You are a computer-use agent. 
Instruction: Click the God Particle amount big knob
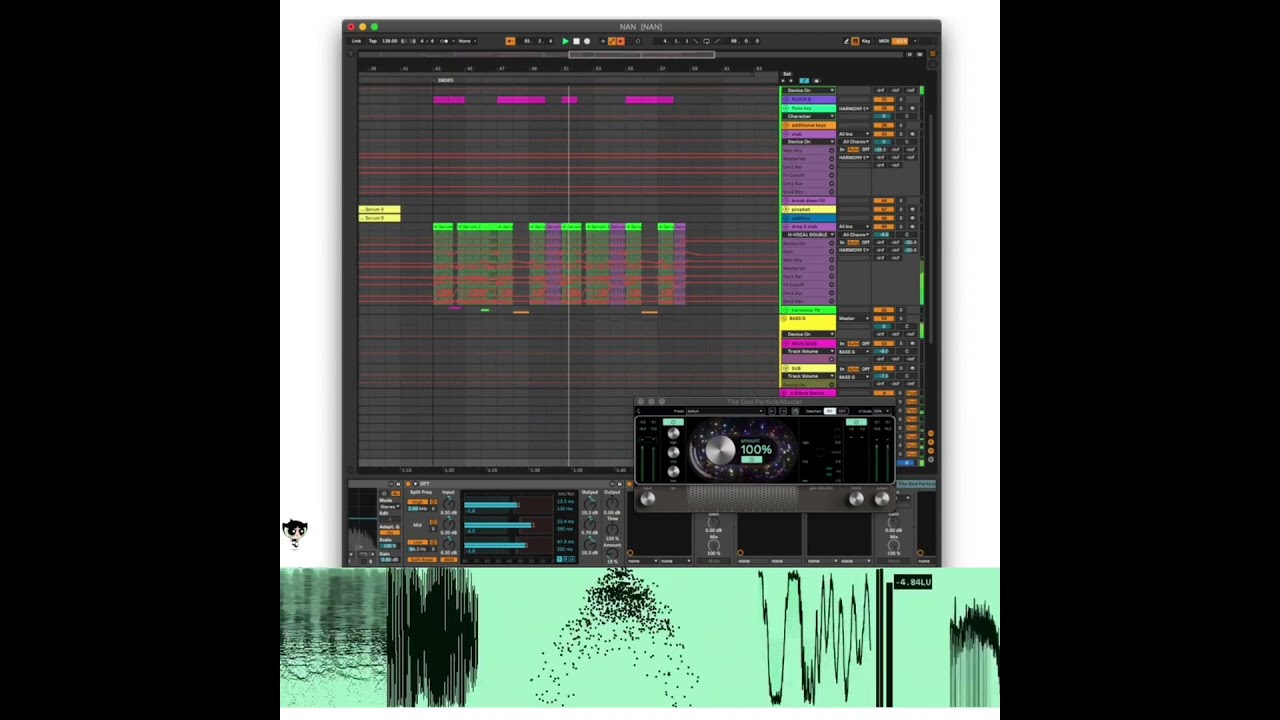coord(721,450)
